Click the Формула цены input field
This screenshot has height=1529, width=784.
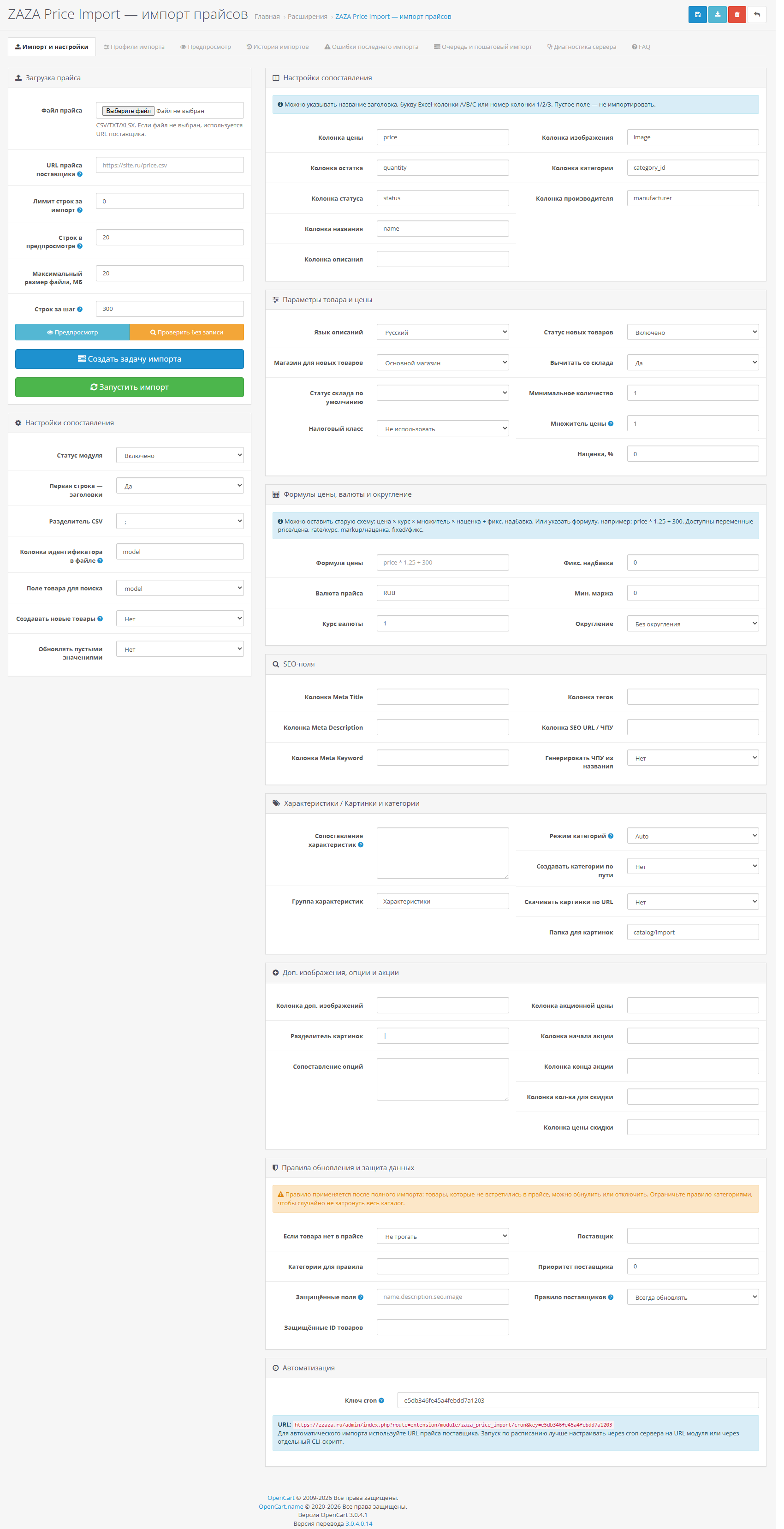[443, 563]
